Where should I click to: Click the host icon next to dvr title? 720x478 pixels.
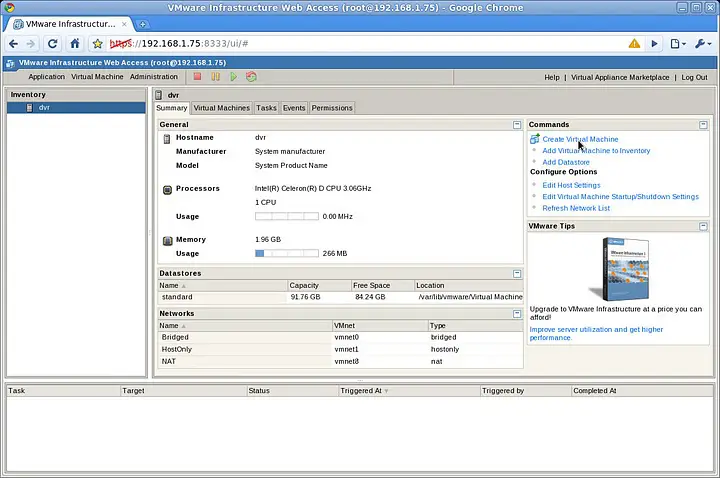(159, 95)
